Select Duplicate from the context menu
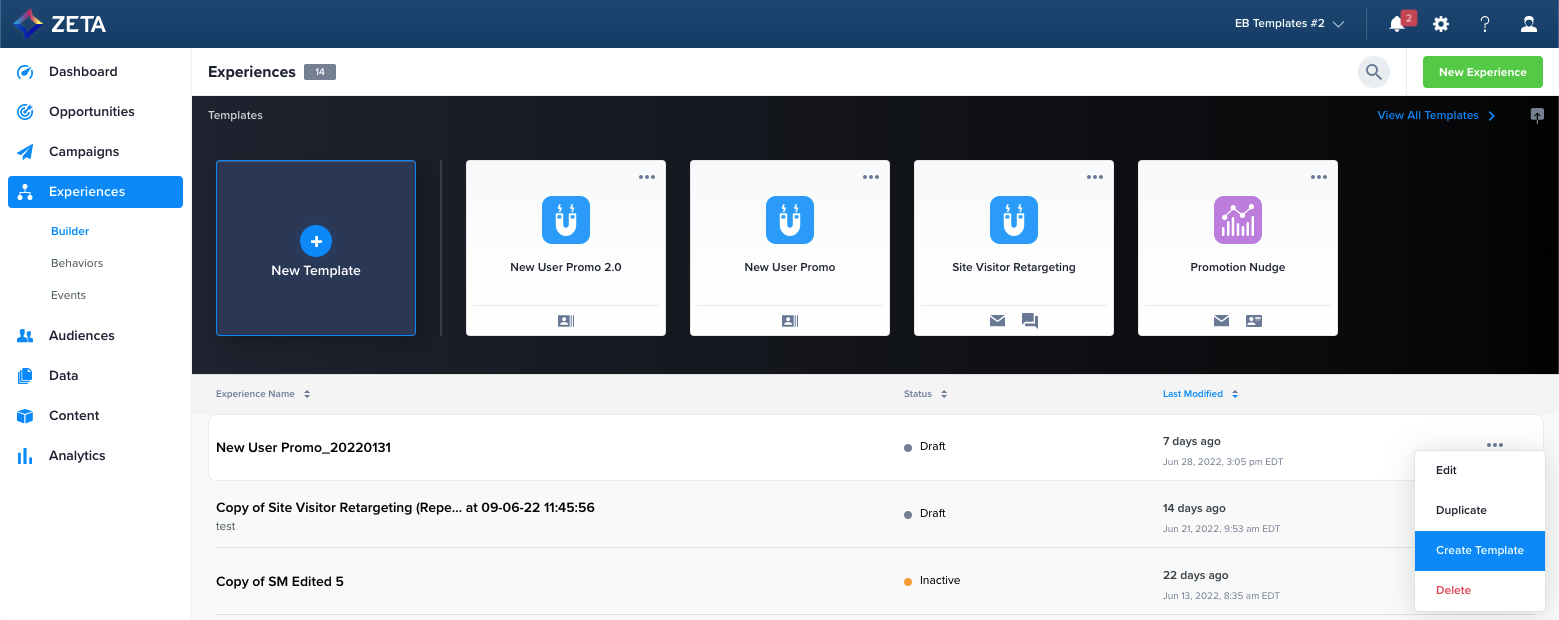Viewport: 1559px width, 620px height. pyautogui.click(x=1461, y=510)
